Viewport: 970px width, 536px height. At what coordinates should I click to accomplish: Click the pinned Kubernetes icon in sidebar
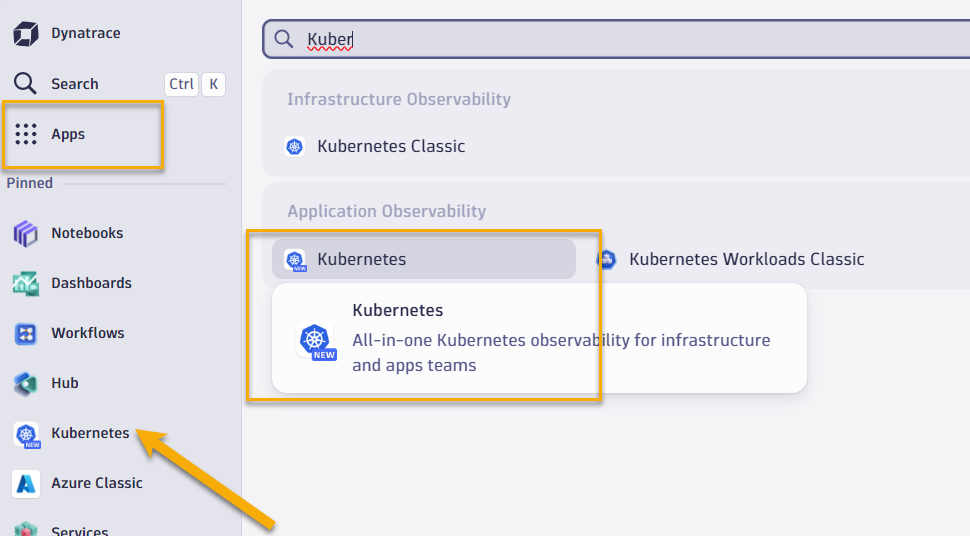coord(26,434)
